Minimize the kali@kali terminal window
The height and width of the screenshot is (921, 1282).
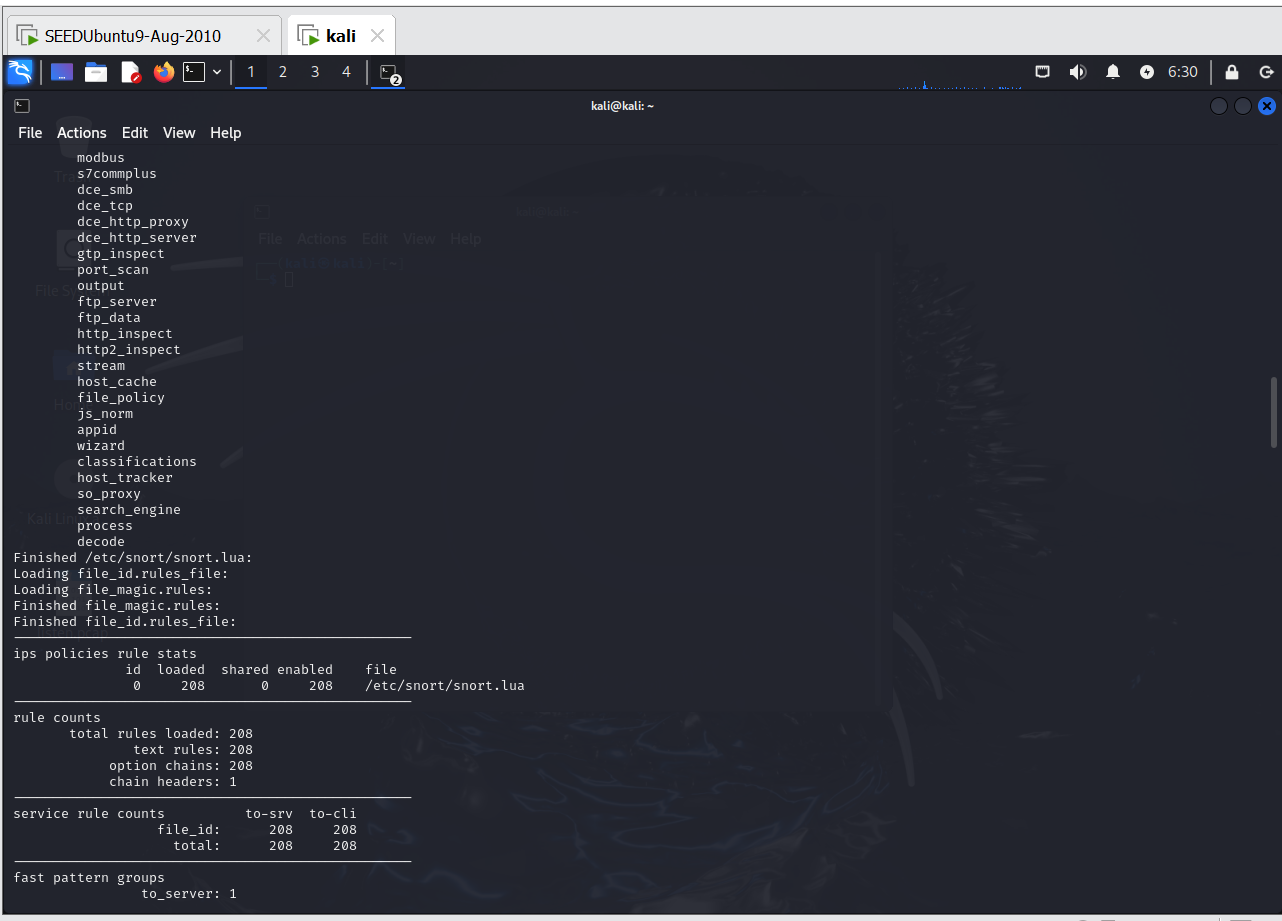coord(1219,105)
